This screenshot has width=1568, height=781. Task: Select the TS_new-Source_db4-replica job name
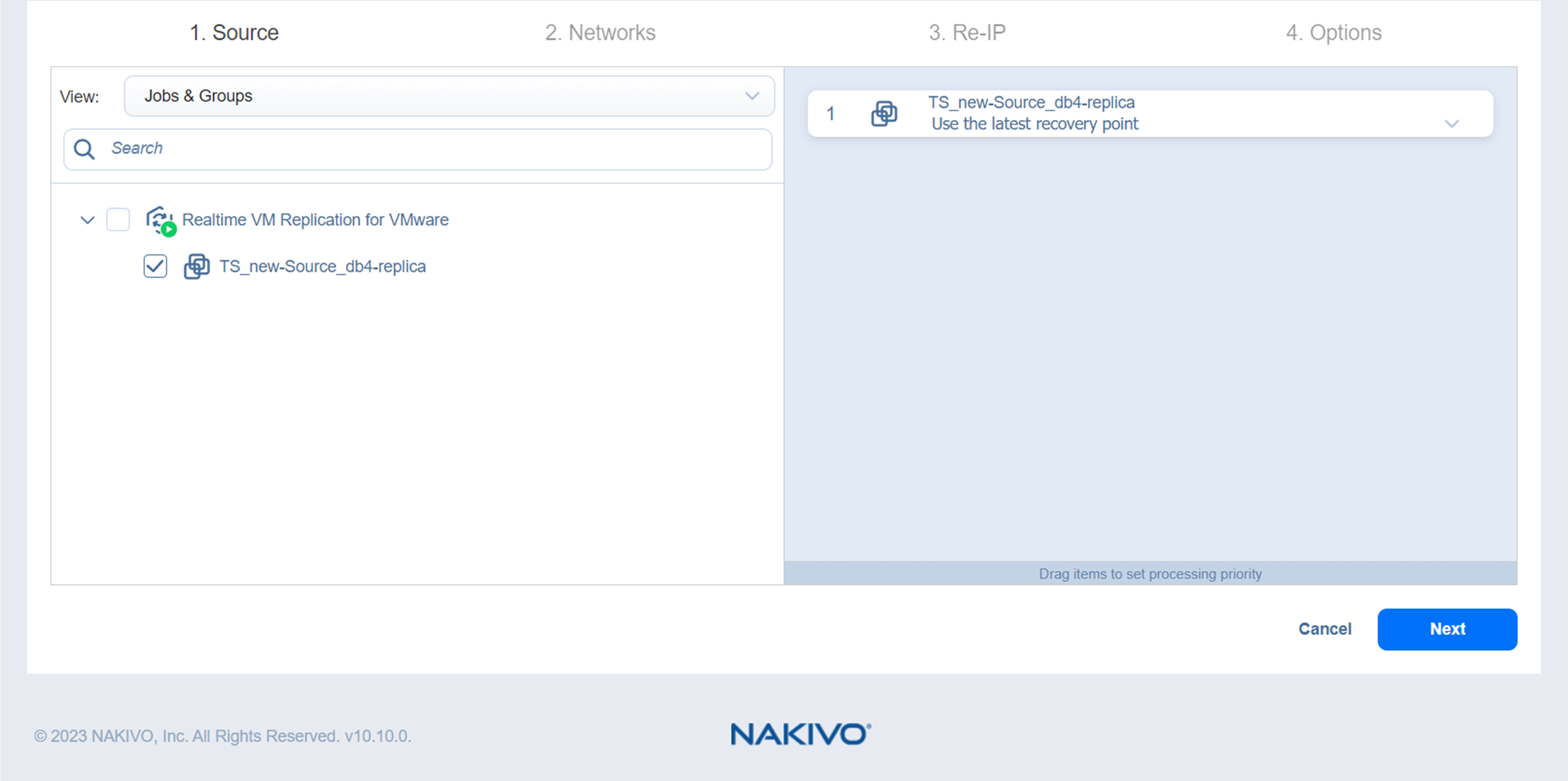tap(323, 266)
